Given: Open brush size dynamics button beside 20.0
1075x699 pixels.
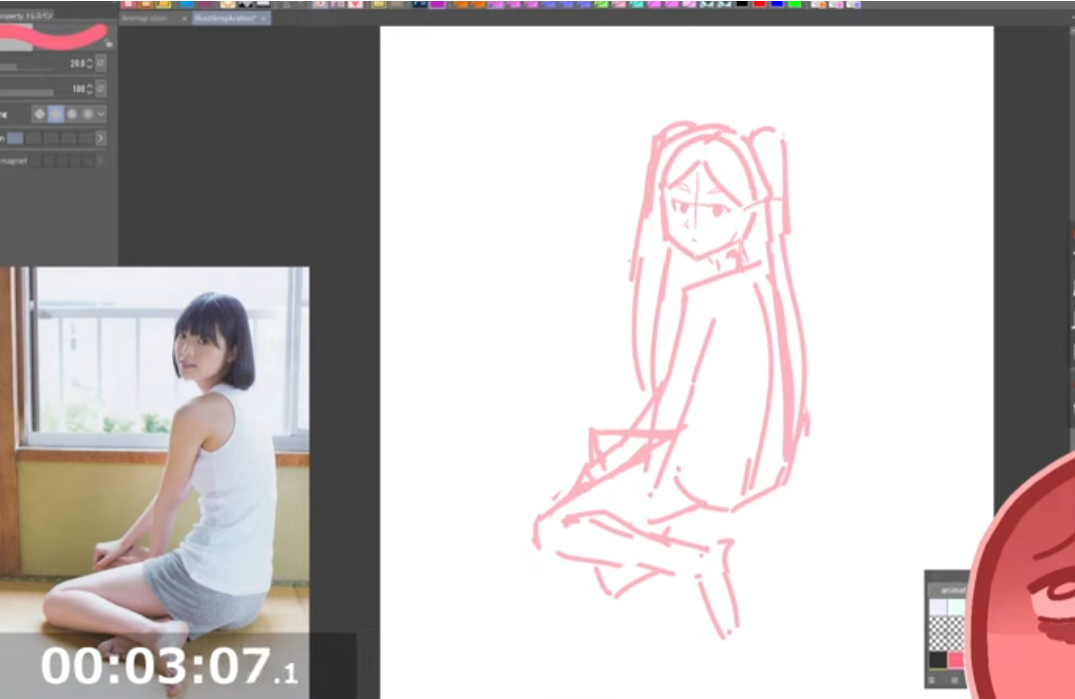Looking at the screenshot, I should [101, 63].
